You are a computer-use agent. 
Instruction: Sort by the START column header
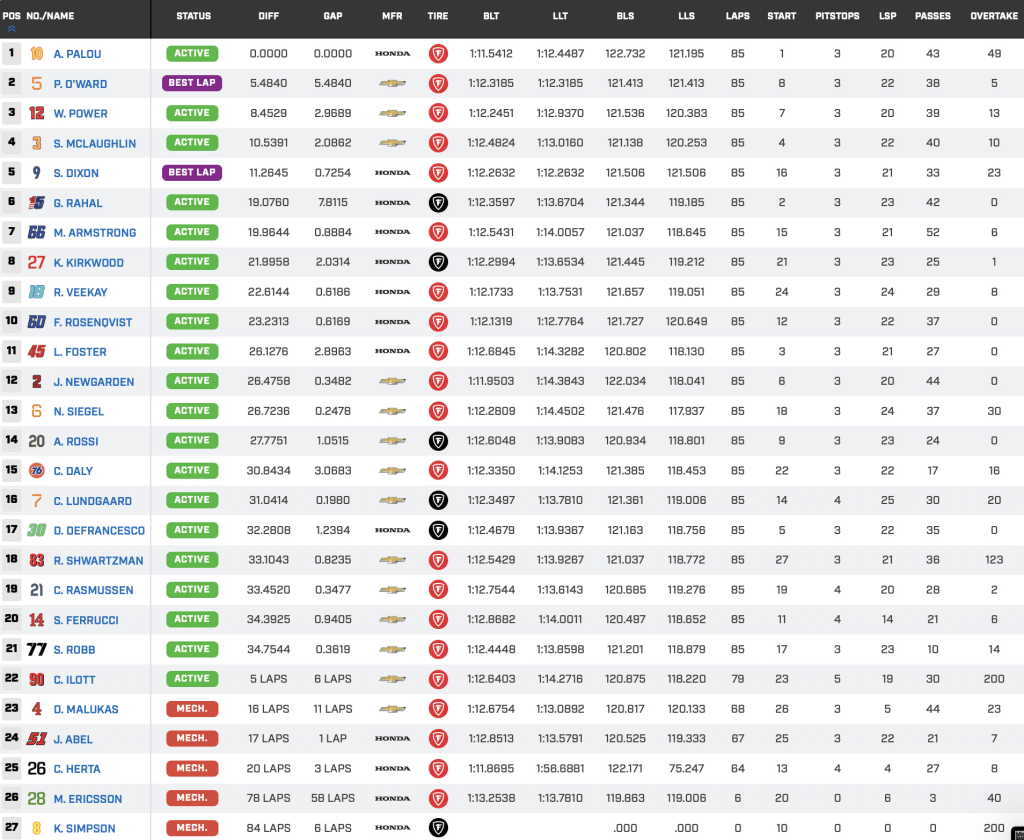pyautogui.click(x=782, y=16)
